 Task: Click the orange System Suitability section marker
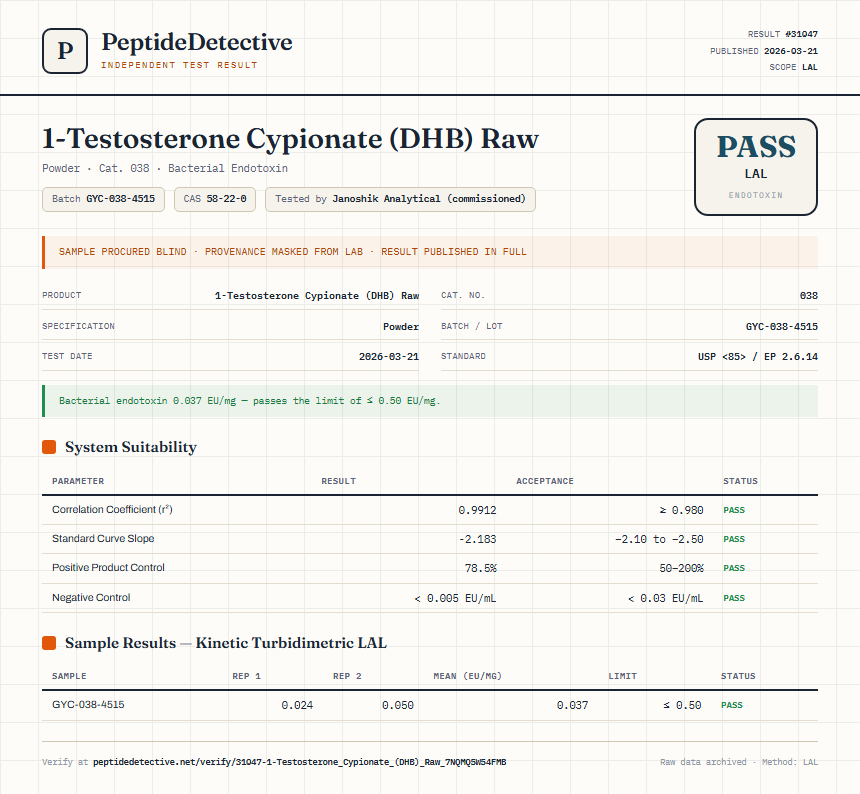[49, 447]
